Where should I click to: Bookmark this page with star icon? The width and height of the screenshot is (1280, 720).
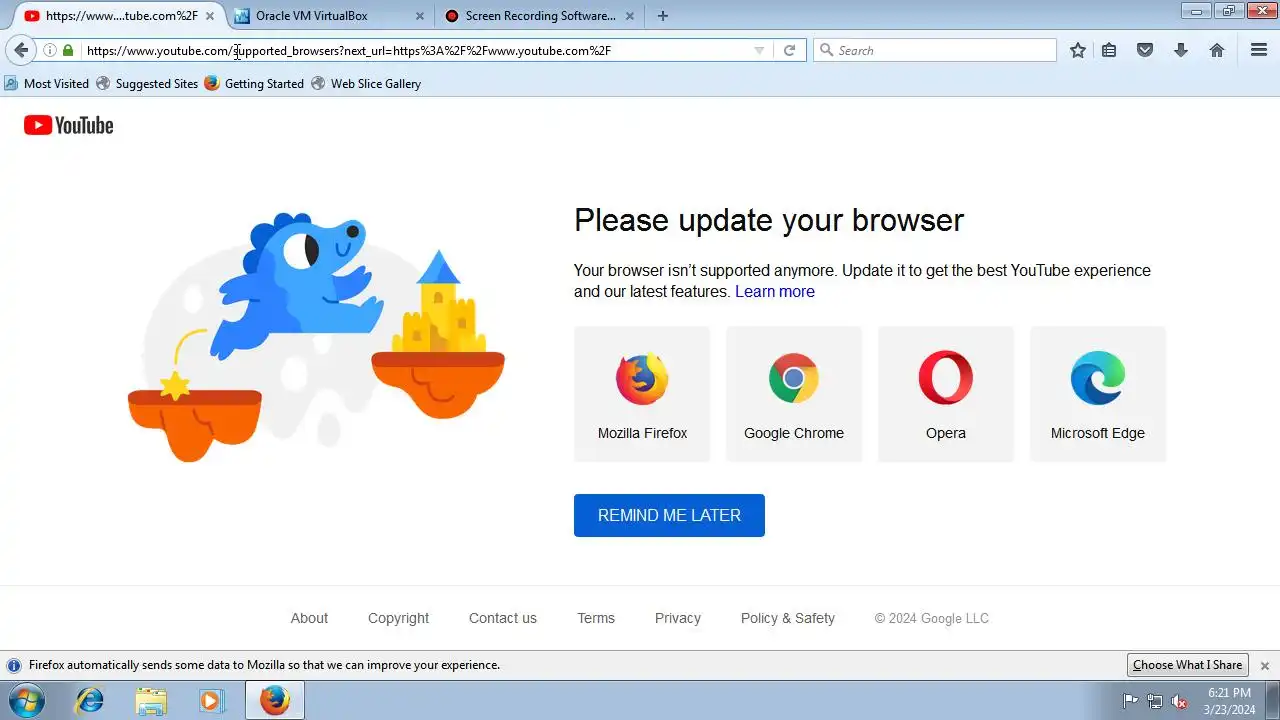tap(1078, 50)
